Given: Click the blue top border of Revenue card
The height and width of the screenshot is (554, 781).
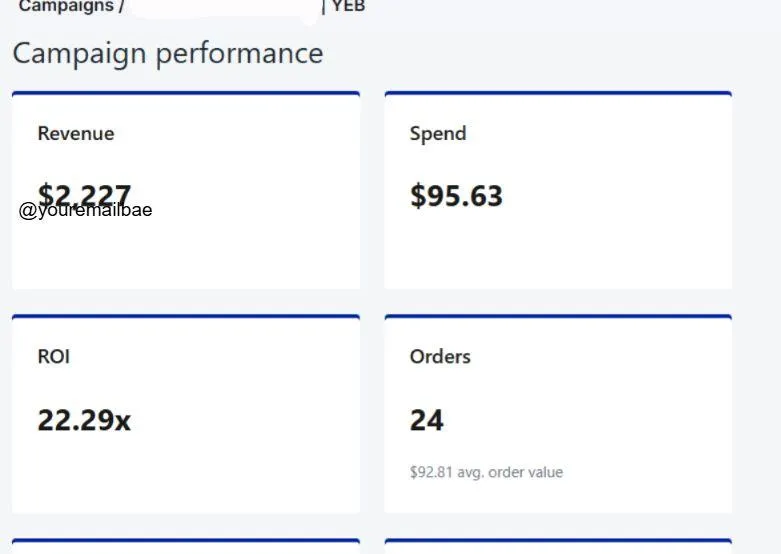Looking at the screenshot, I should tap(186, 93).
